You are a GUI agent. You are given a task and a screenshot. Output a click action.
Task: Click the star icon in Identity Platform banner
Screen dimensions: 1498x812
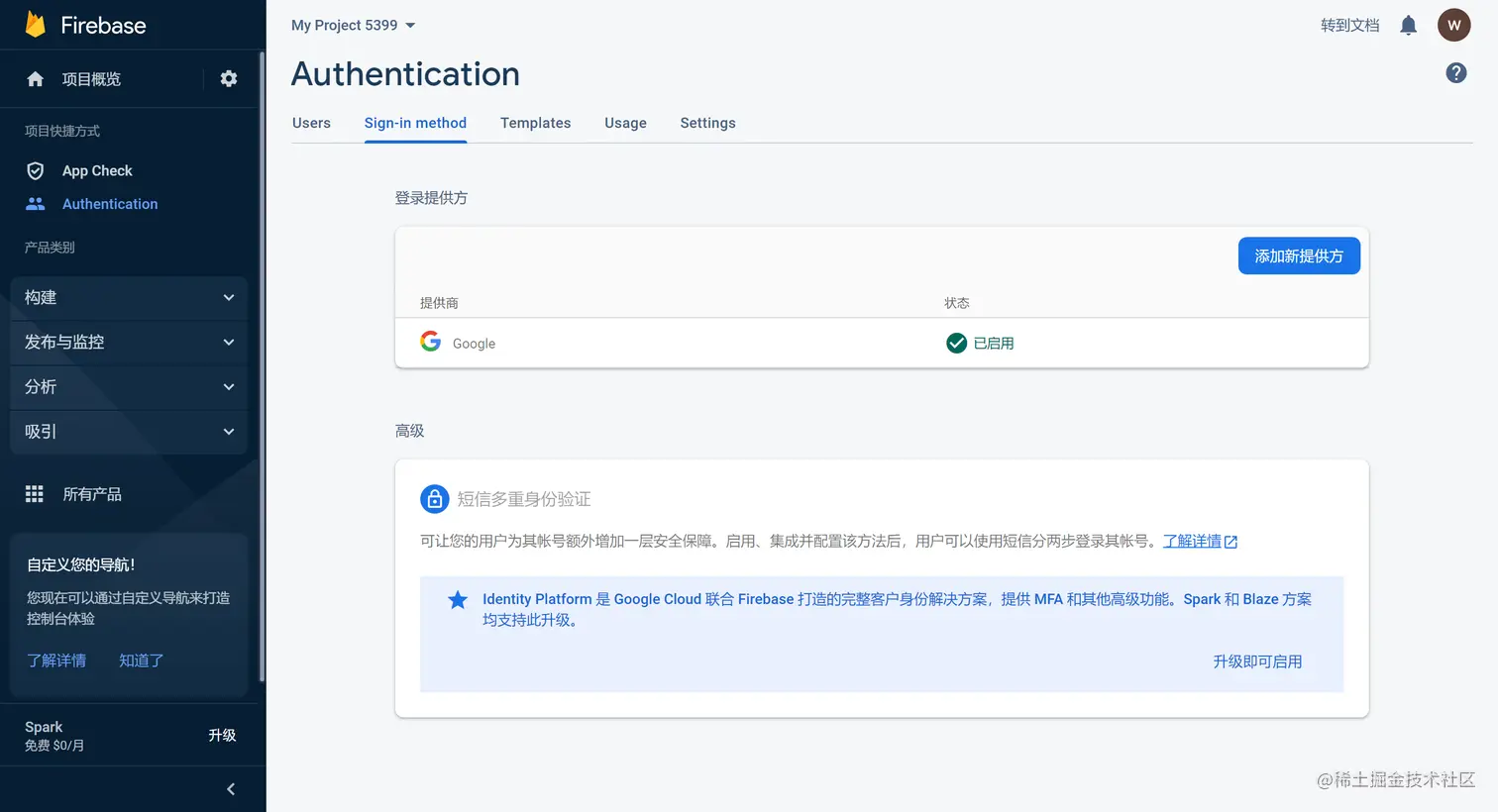click(458, 600)
